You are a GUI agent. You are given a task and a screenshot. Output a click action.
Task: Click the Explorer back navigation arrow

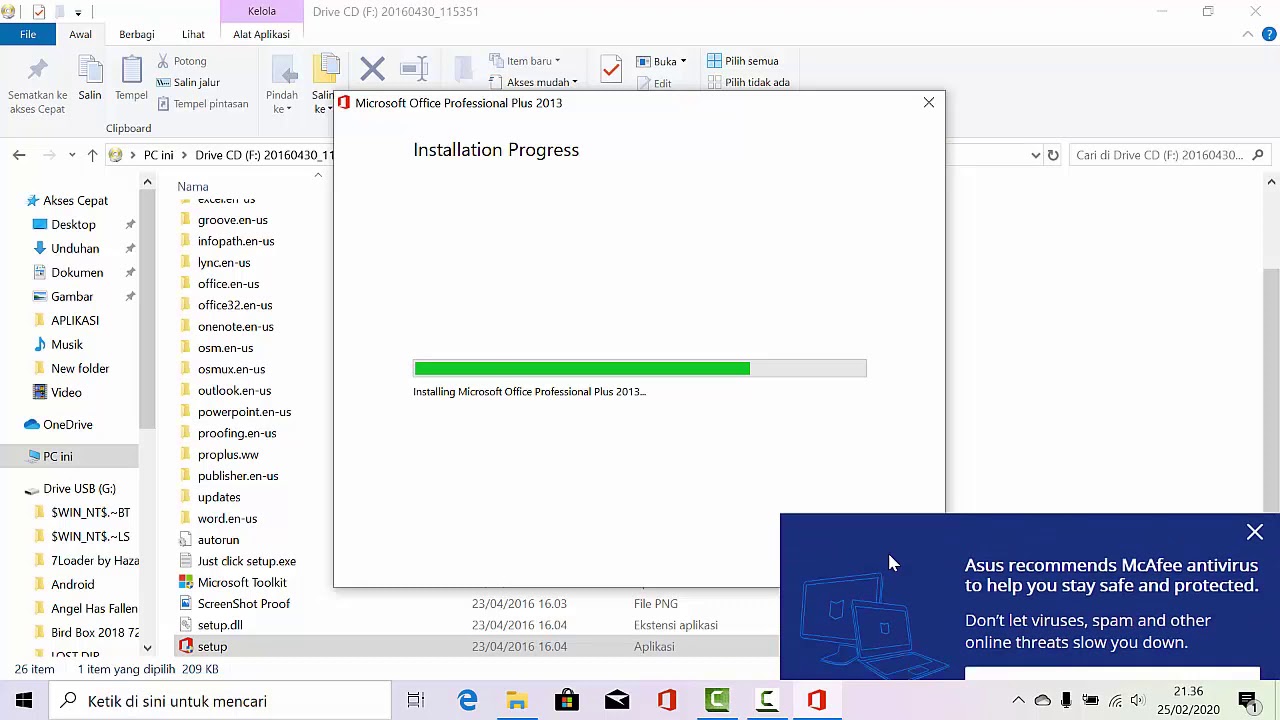point(19,155)
